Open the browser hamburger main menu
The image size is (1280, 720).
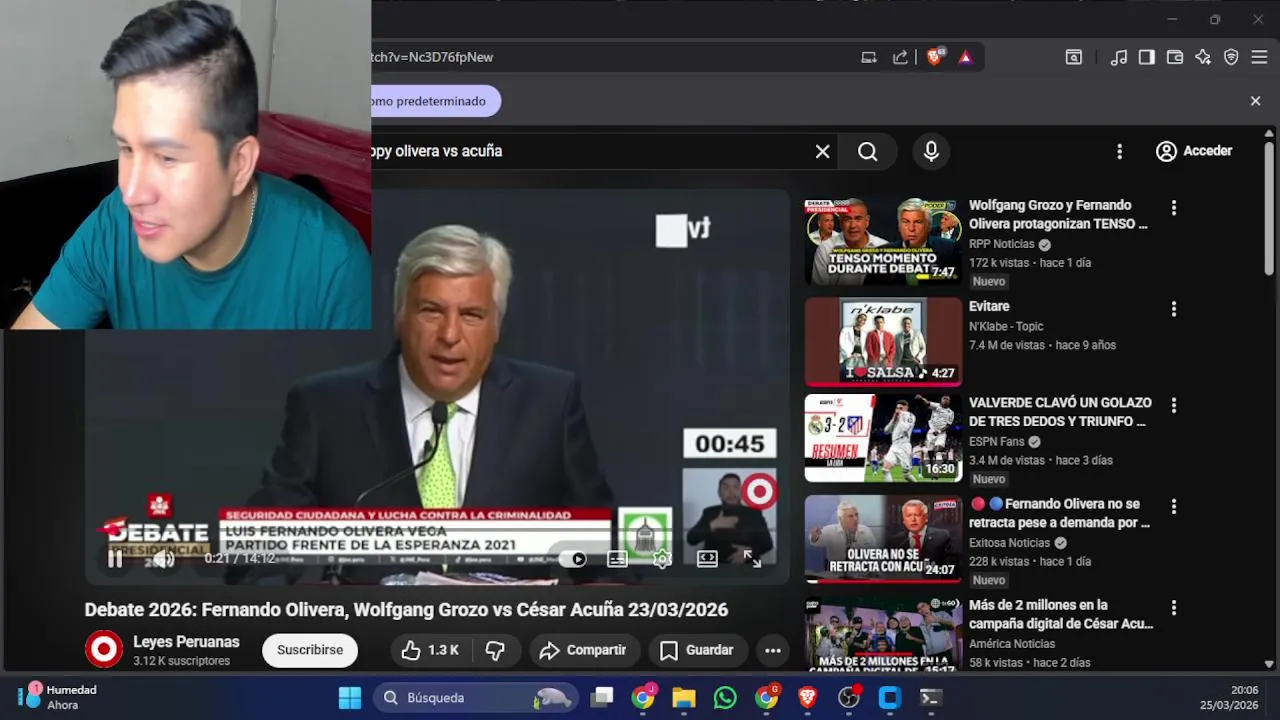click(x=1259, y=57)
